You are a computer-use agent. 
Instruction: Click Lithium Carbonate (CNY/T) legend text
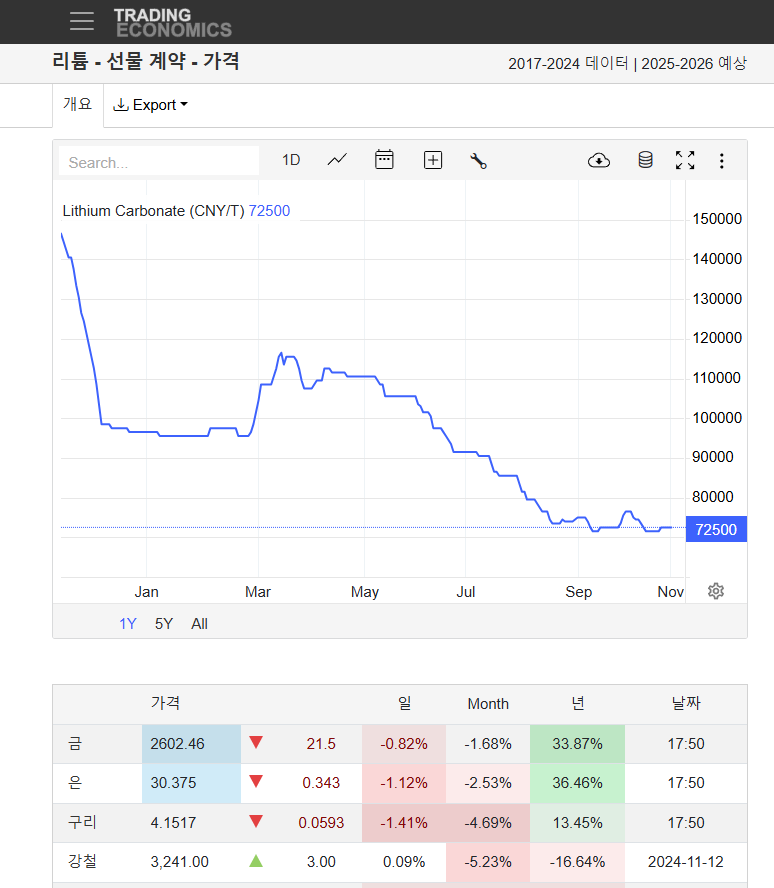point(153,211)
